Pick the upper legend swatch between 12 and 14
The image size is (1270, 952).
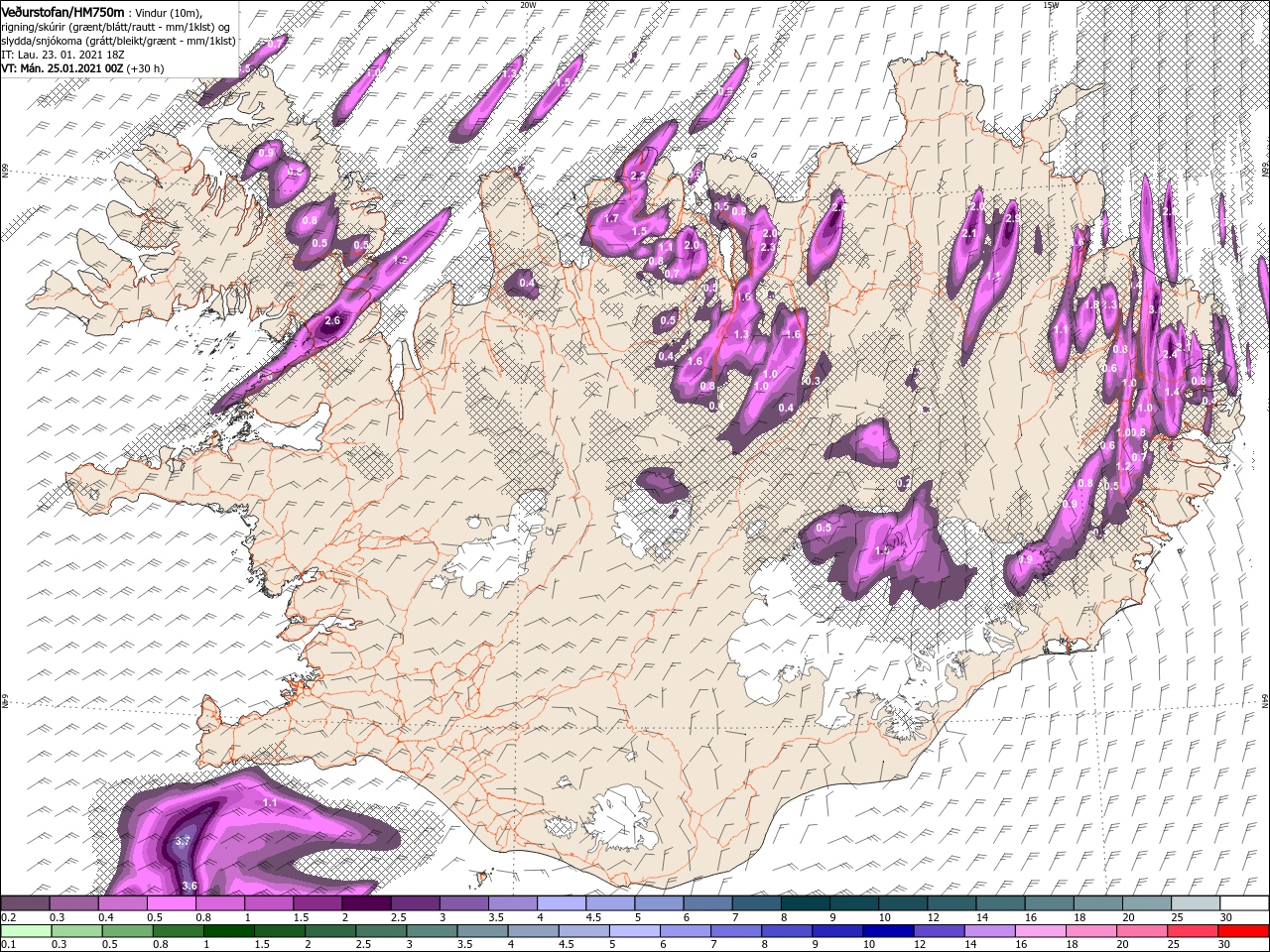951,903
